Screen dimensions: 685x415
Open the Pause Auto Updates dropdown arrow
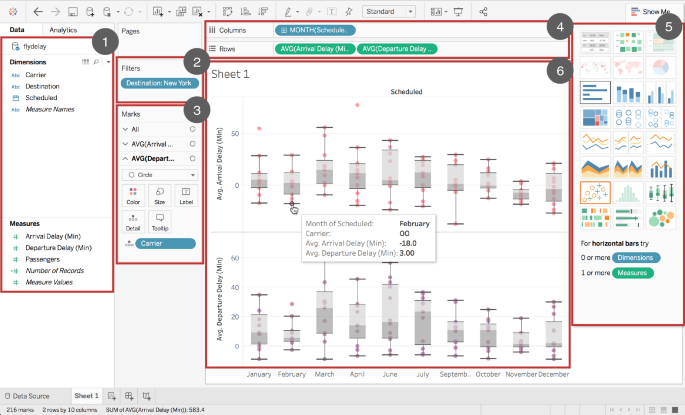pyautogui.click(x=118, y=12)
